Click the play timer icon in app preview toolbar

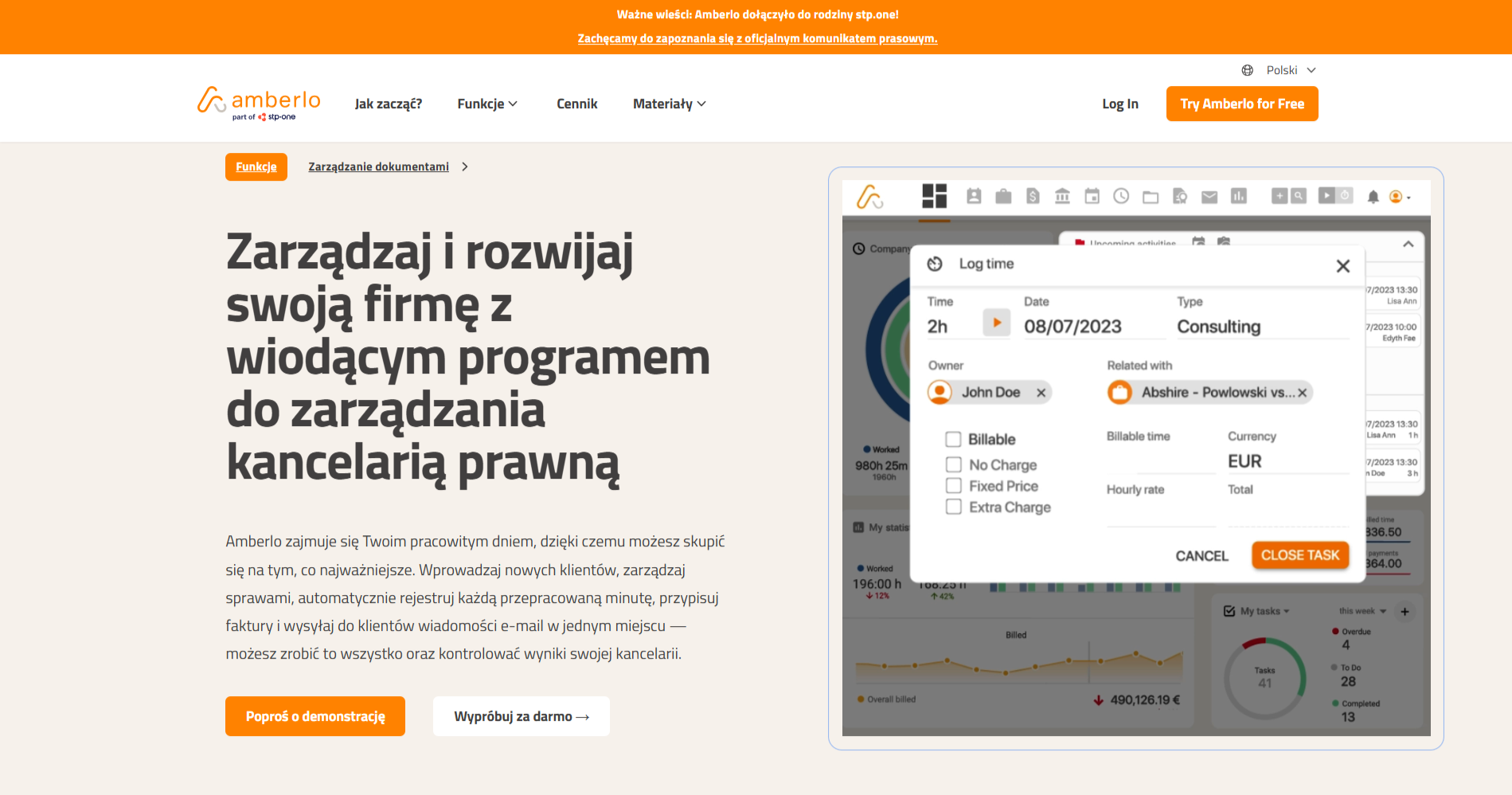point(1326,195)
